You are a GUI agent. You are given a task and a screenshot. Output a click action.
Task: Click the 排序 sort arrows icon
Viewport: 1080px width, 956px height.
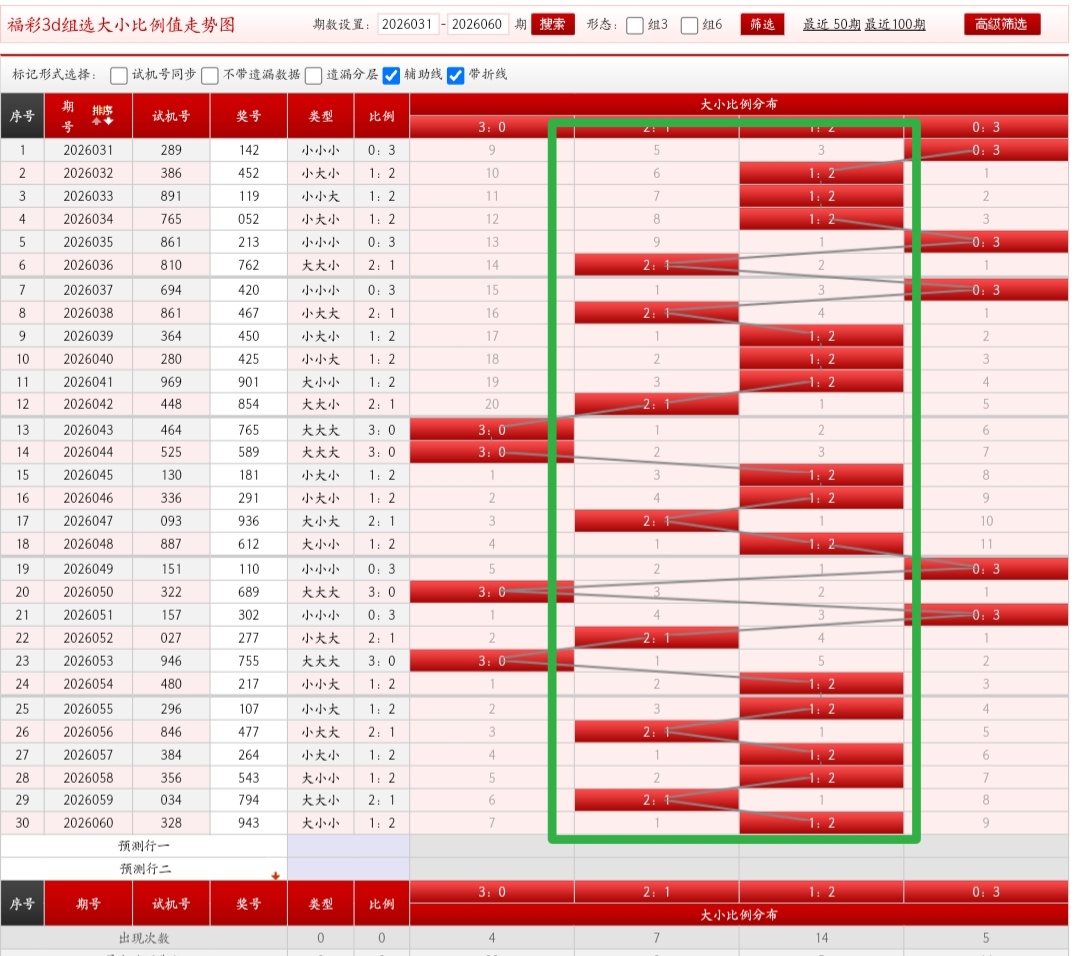point(102,115)
